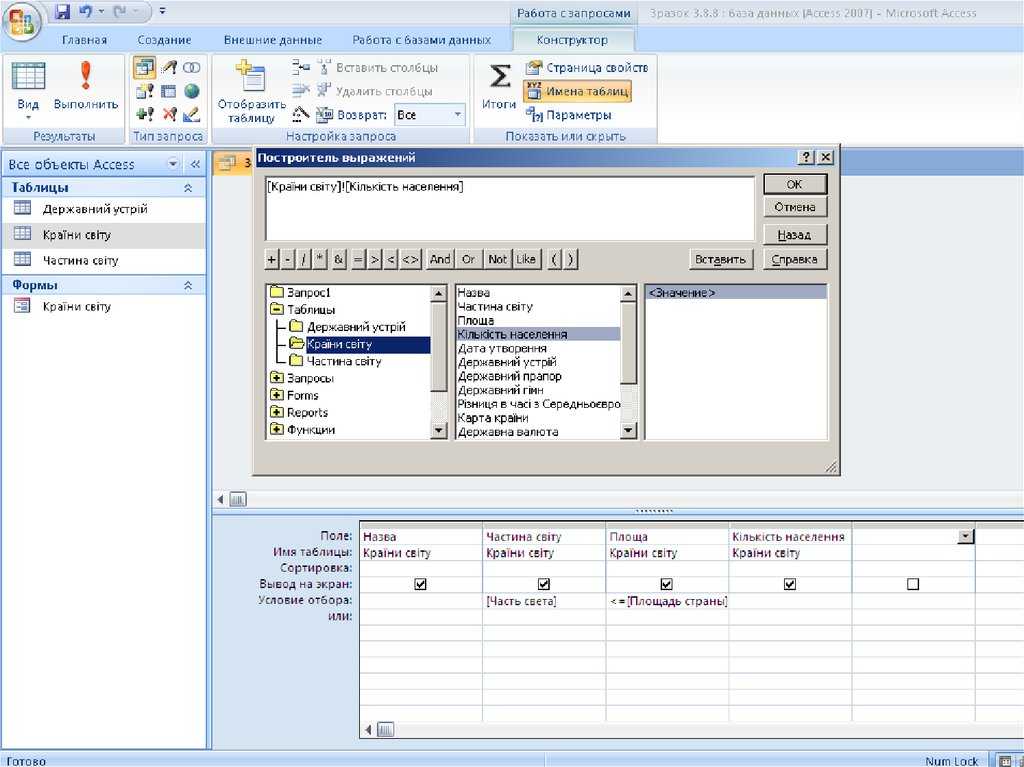Click query grid horizontal scrollbar thumb

(385, 730)
